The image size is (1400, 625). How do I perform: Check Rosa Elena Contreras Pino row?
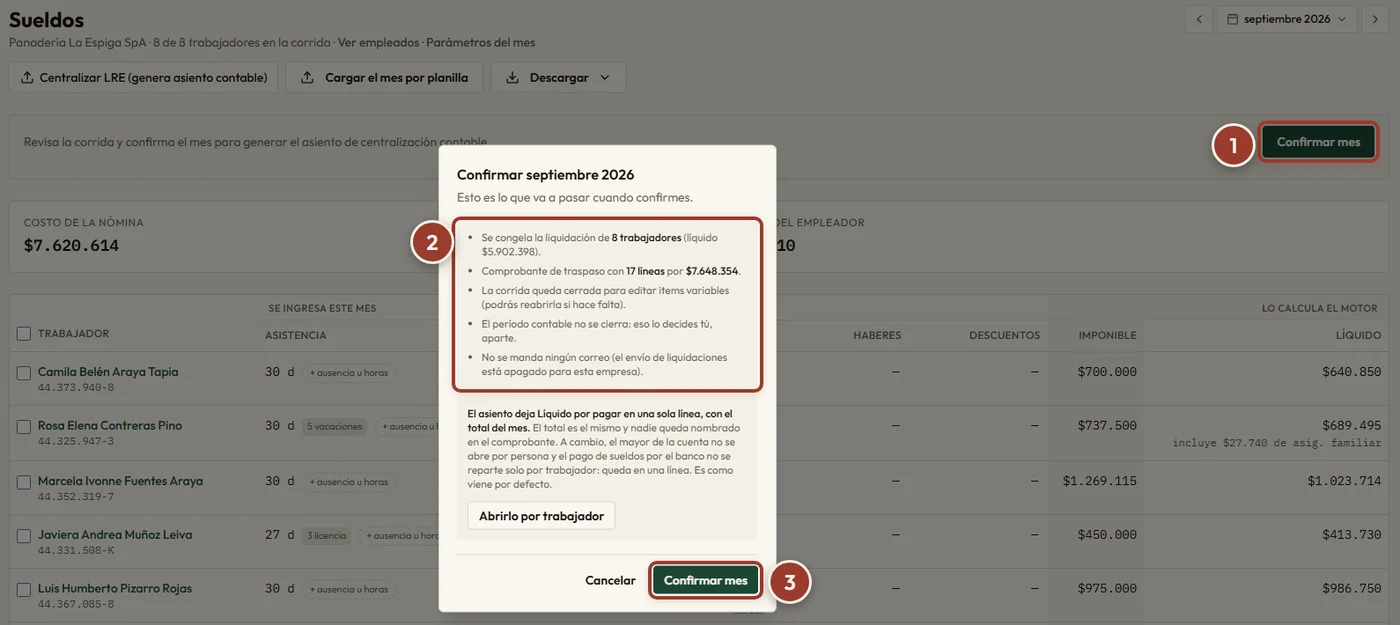pos(24,427)
